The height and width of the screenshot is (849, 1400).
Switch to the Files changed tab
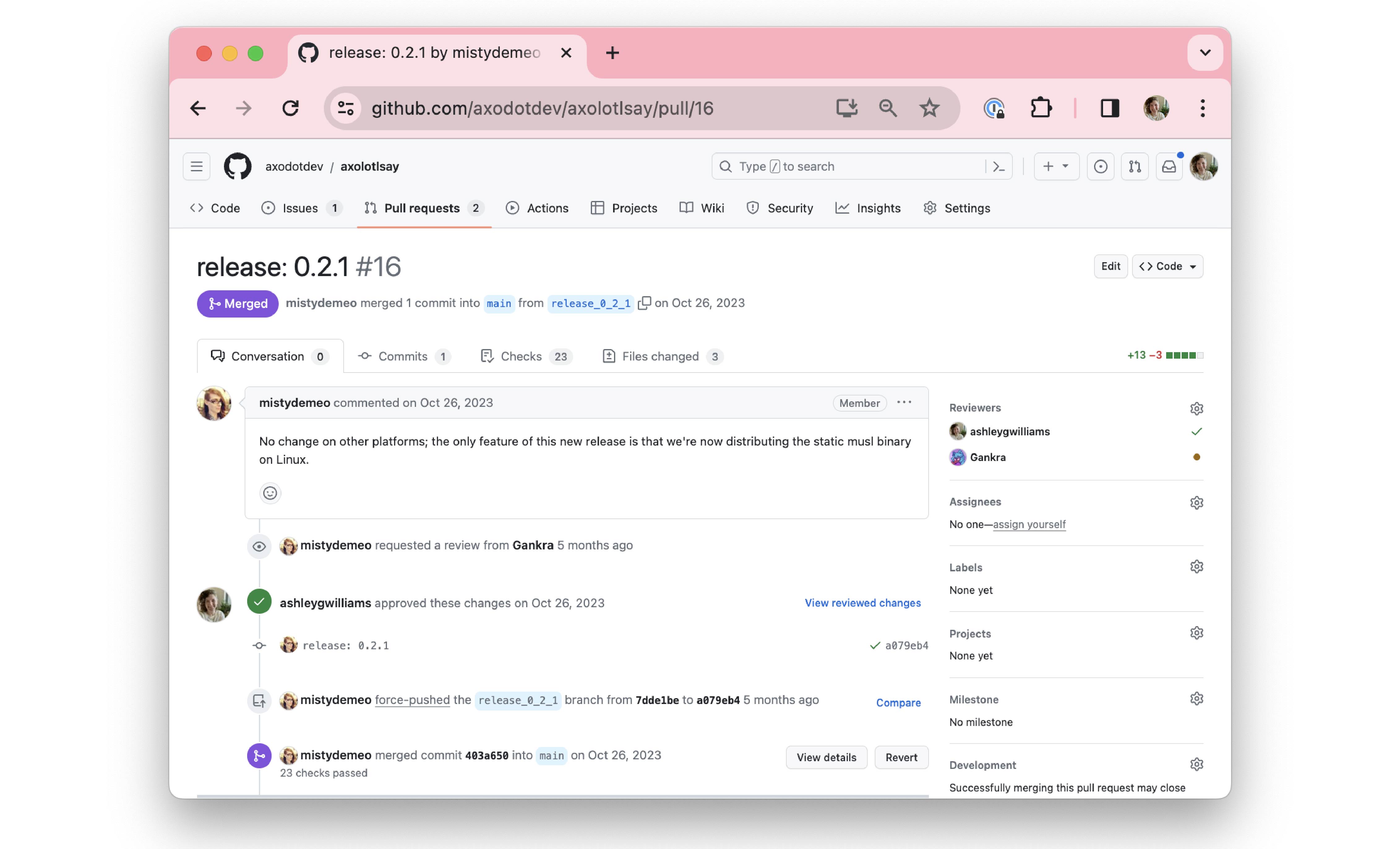[x=661, y=356]
